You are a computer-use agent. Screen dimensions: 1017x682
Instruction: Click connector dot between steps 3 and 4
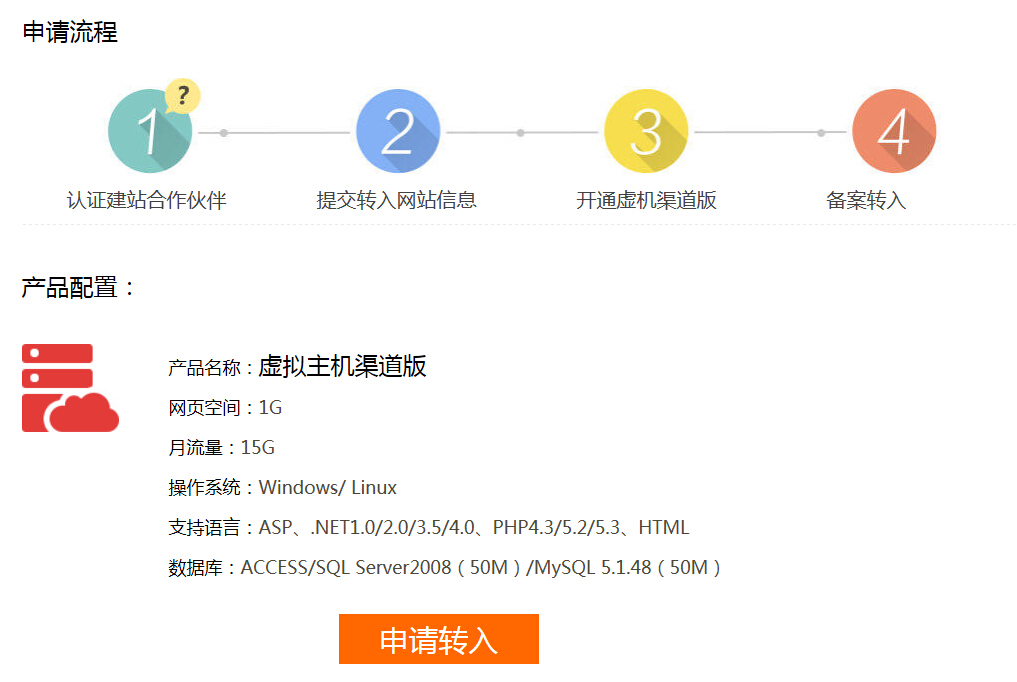[821, 133]
